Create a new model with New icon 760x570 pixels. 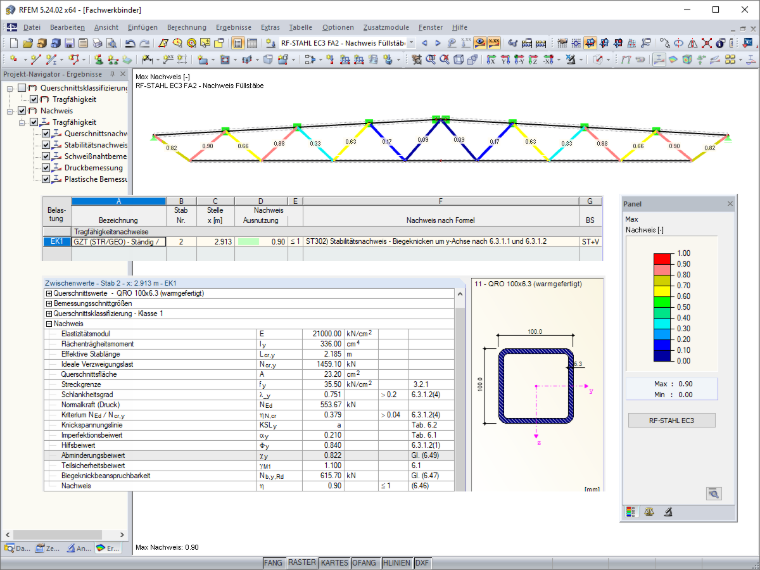pos(14,44)
